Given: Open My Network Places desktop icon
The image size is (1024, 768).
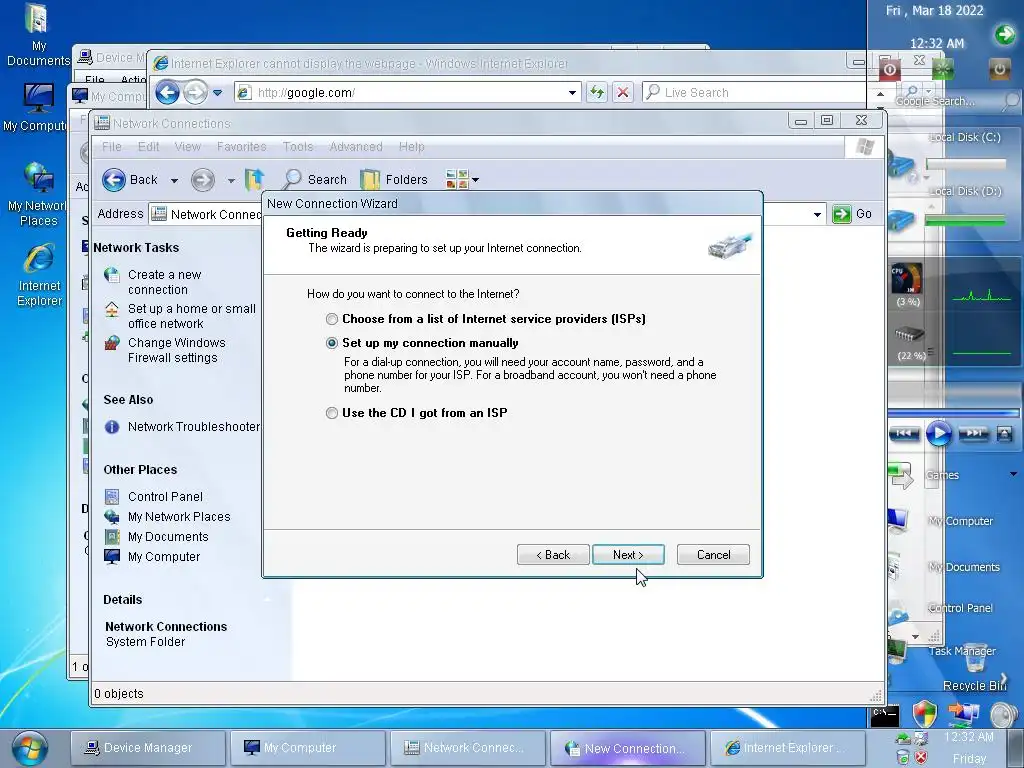Looking at the screenshot, I should pos(36,195).
